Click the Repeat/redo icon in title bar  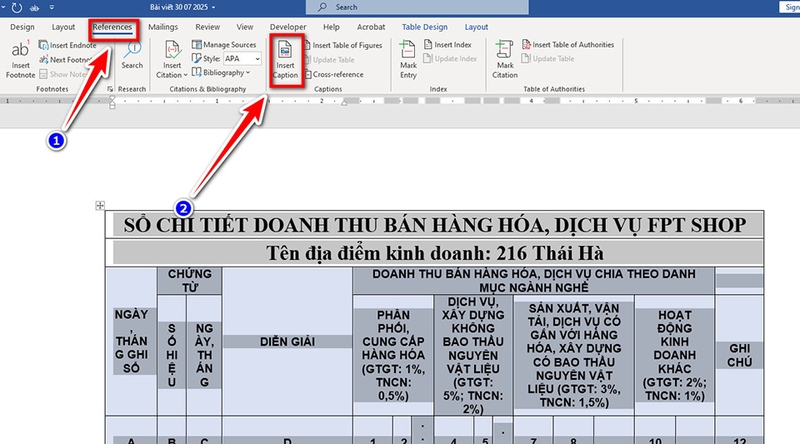17,7
